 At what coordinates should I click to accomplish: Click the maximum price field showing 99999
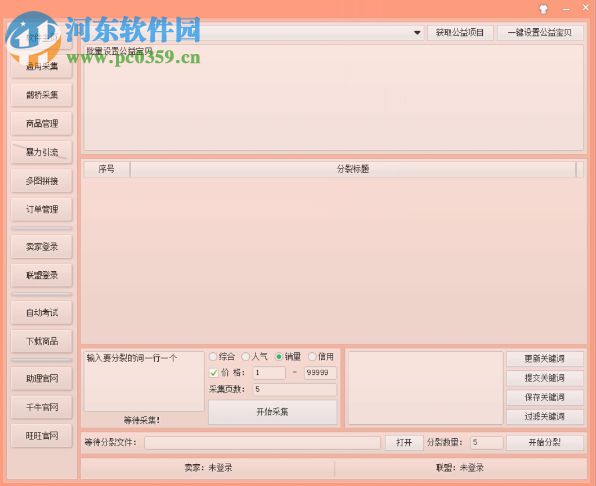tap(320, 373)
